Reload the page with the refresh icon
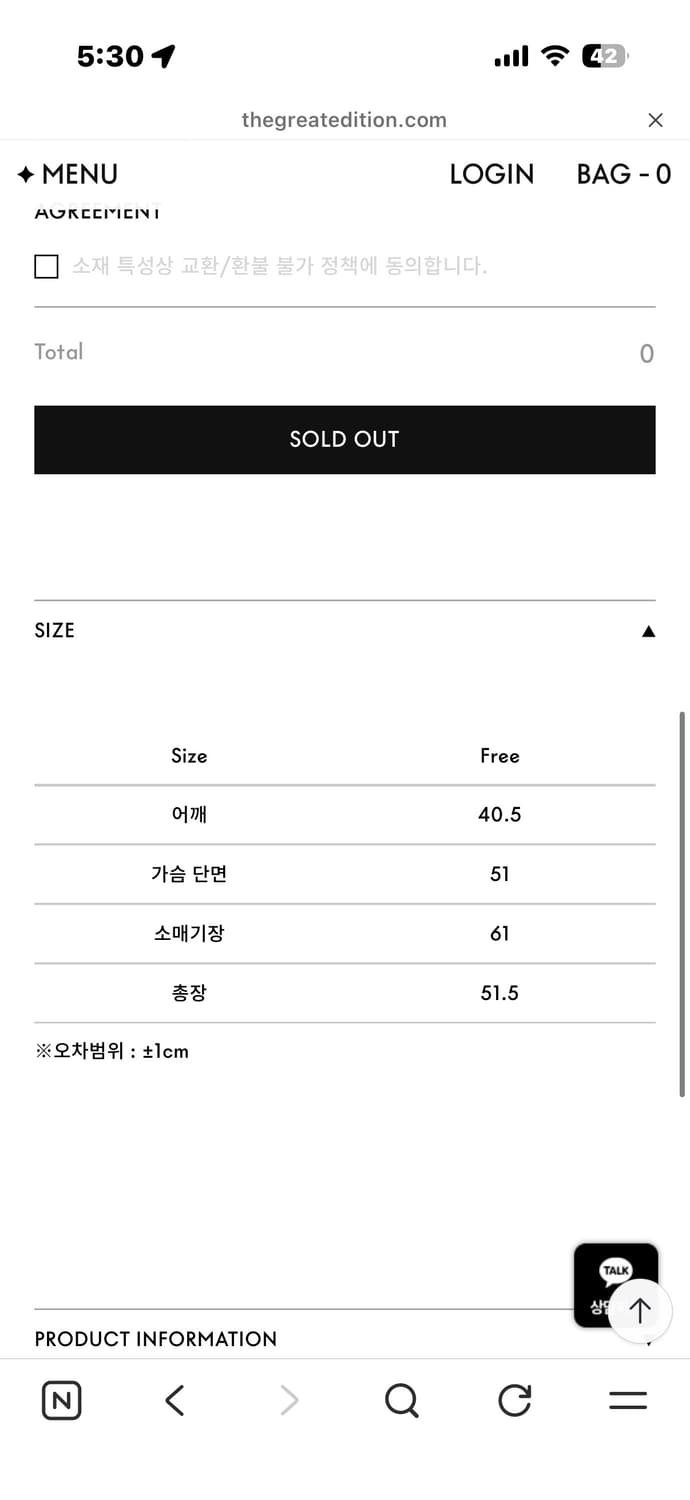 (x=514, y=1400)
